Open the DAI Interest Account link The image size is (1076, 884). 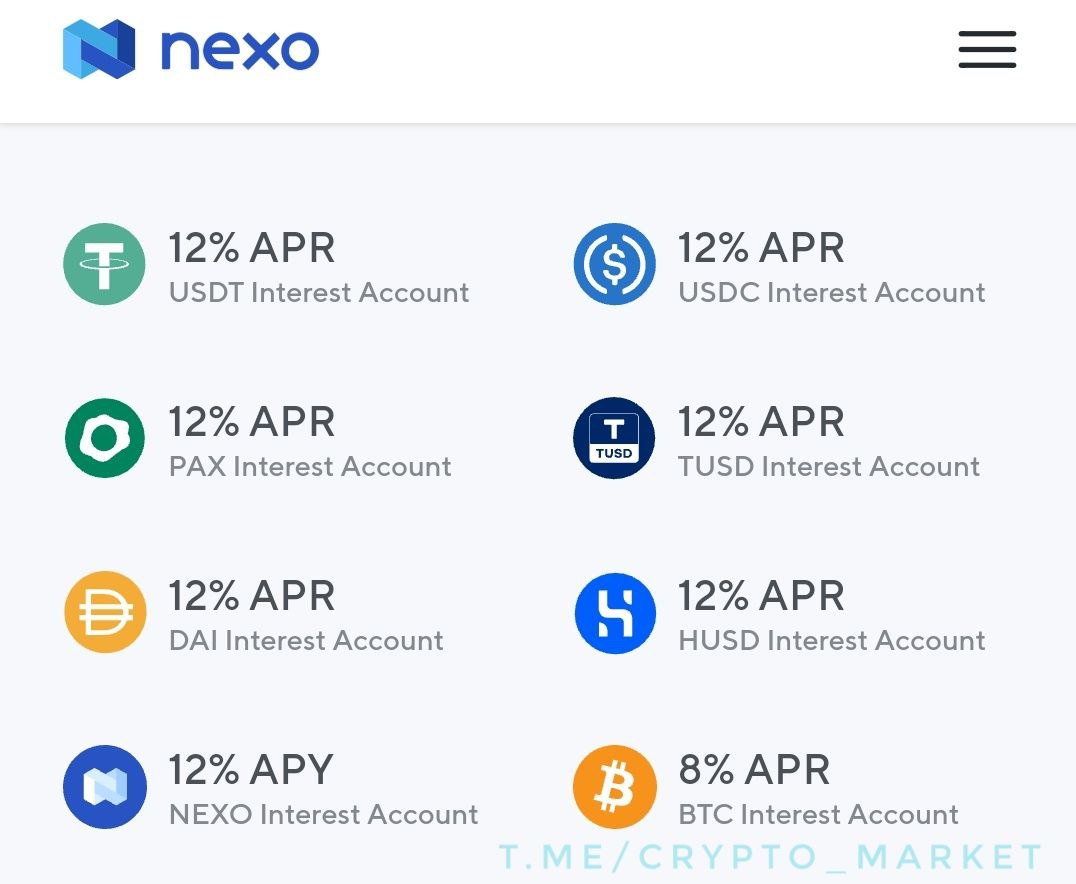pyautogui.click(x=306, y=640)
